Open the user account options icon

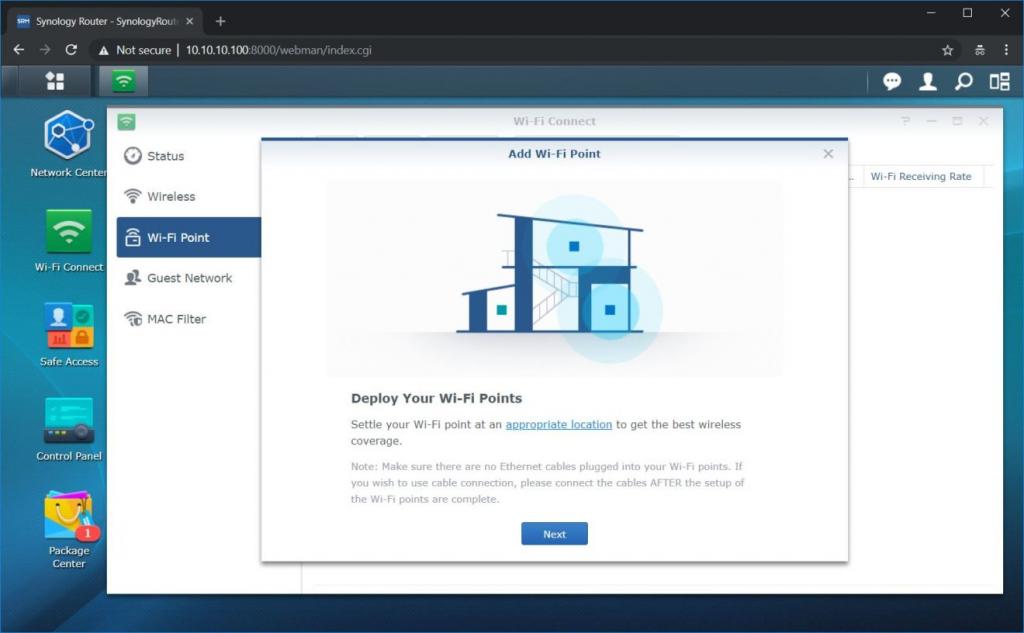(x=928, y=82)
